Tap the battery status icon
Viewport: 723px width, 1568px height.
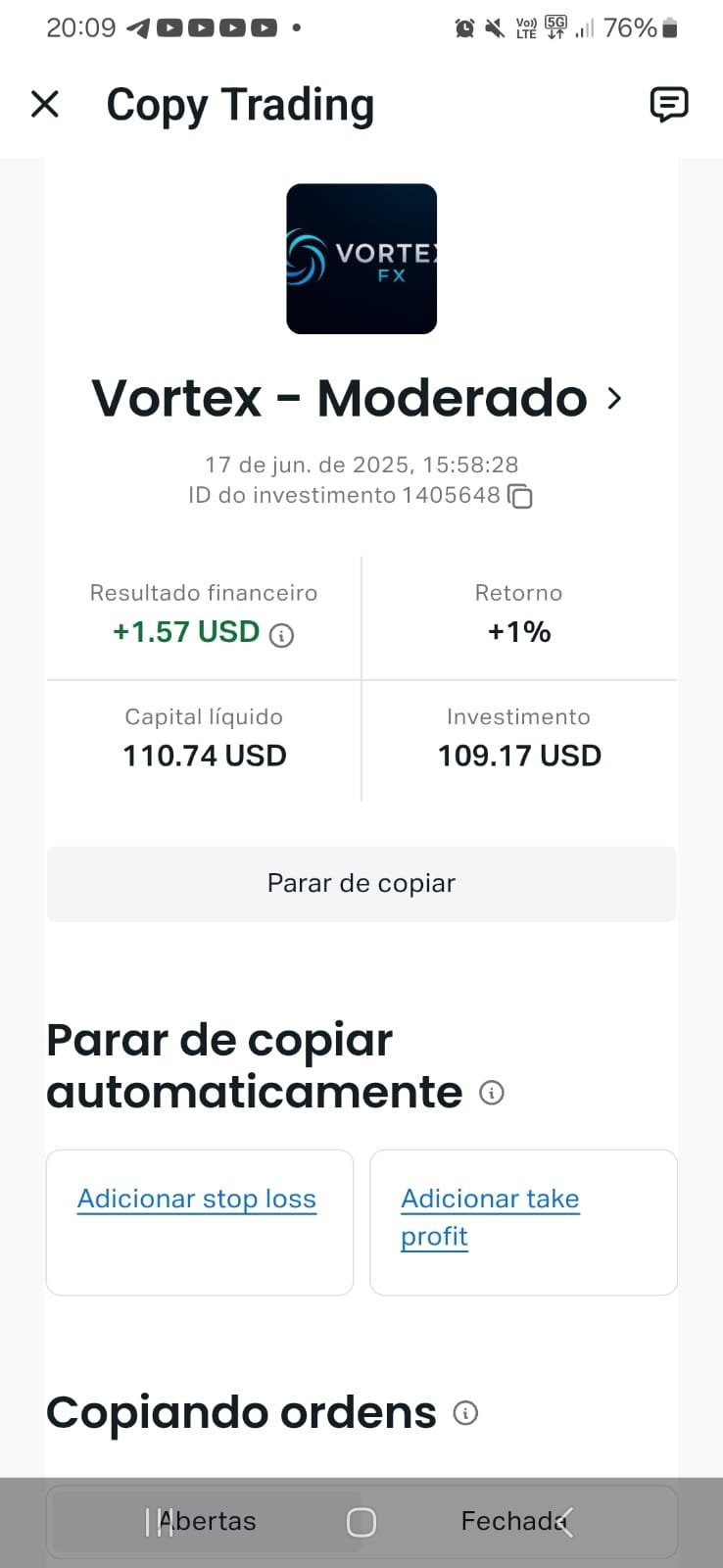tap(670, 28)
